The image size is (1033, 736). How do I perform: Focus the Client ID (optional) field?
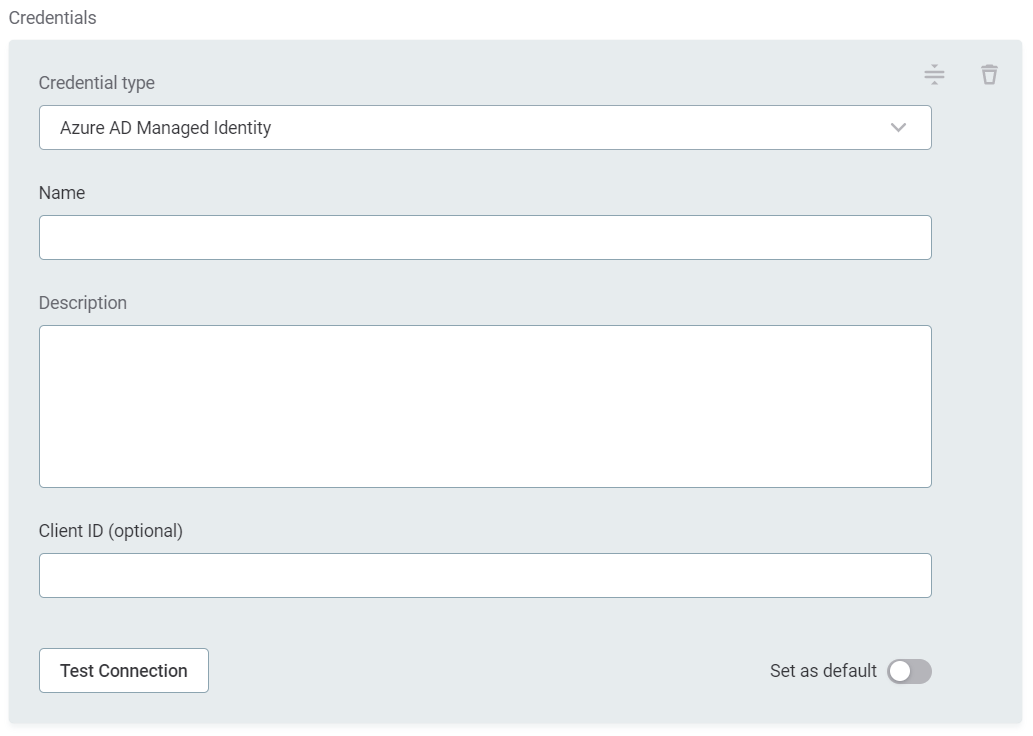(485, 576)
